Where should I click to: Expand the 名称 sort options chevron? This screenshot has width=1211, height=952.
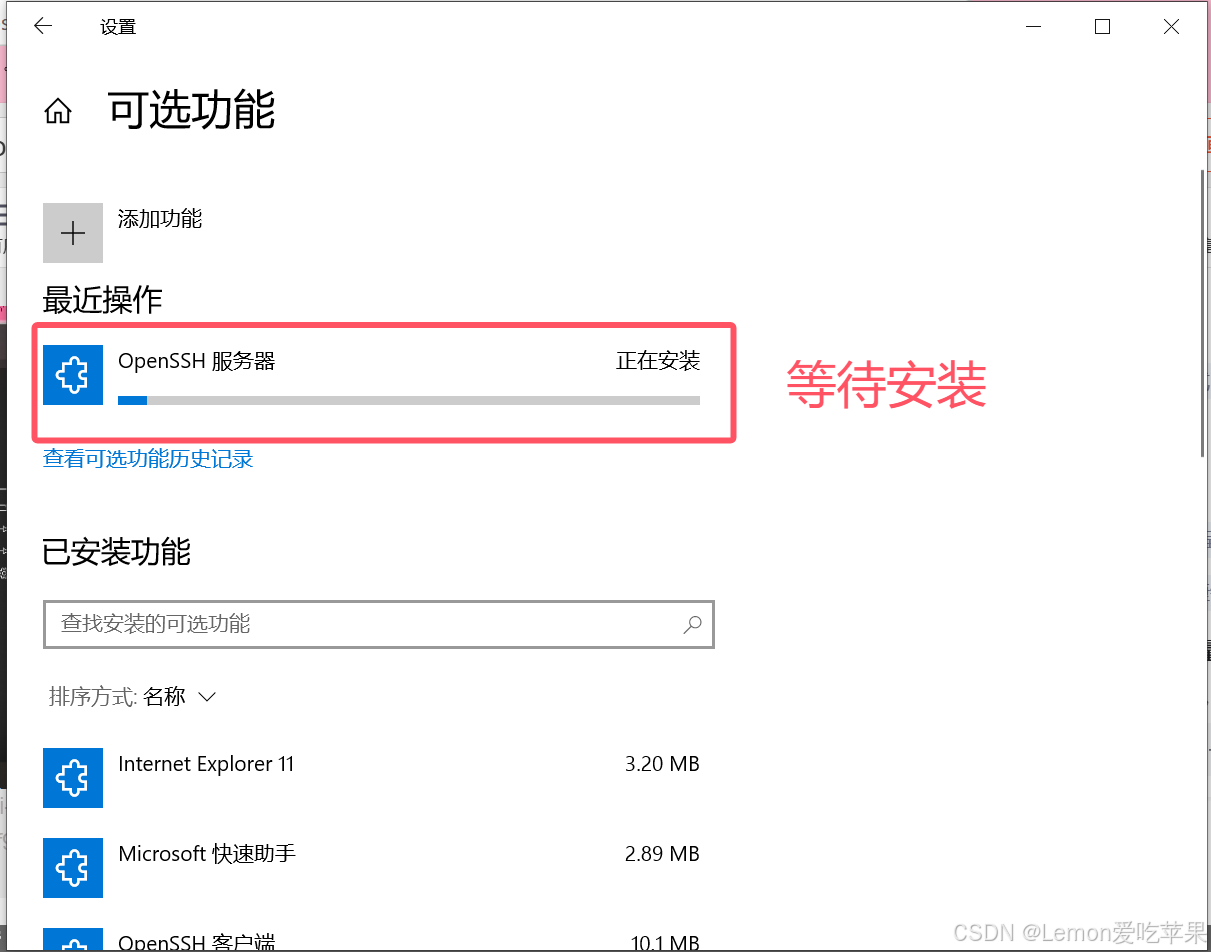(x=207, y=697)
